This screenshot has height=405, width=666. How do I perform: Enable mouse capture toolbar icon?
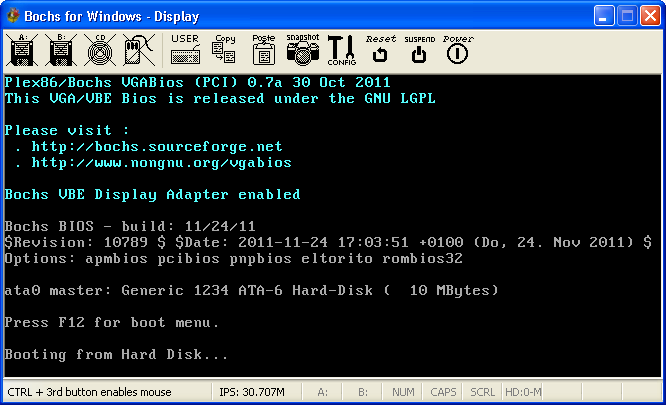coord(139,50)
